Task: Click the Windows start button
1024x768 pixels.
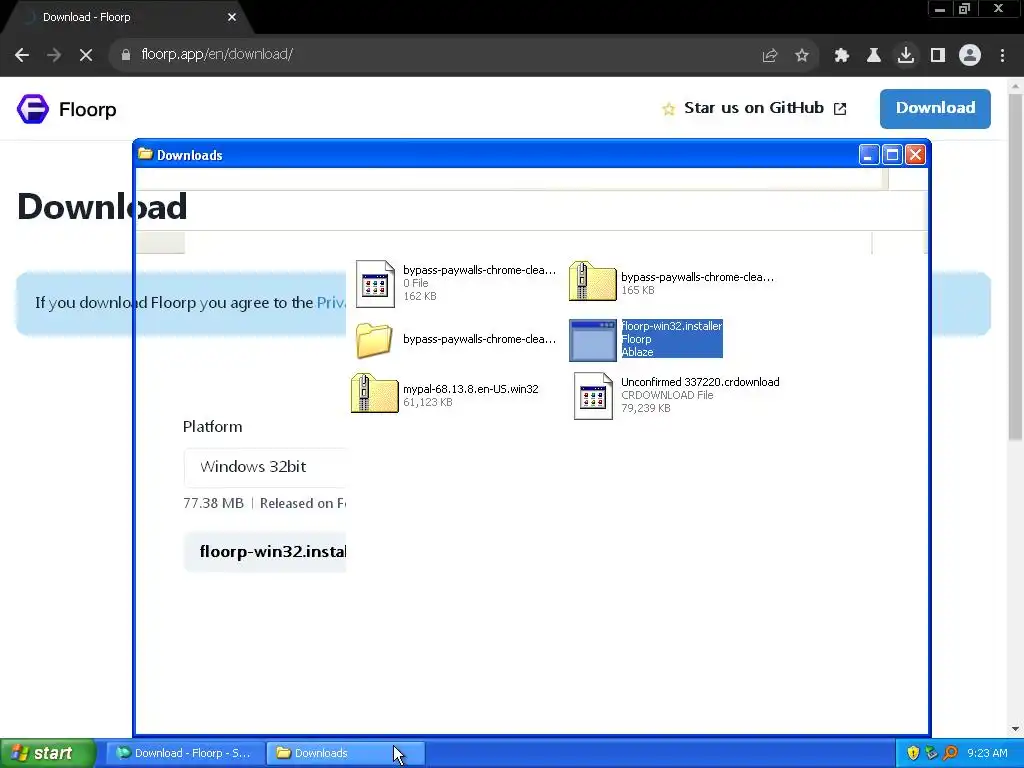Action: tap(48, 753)
